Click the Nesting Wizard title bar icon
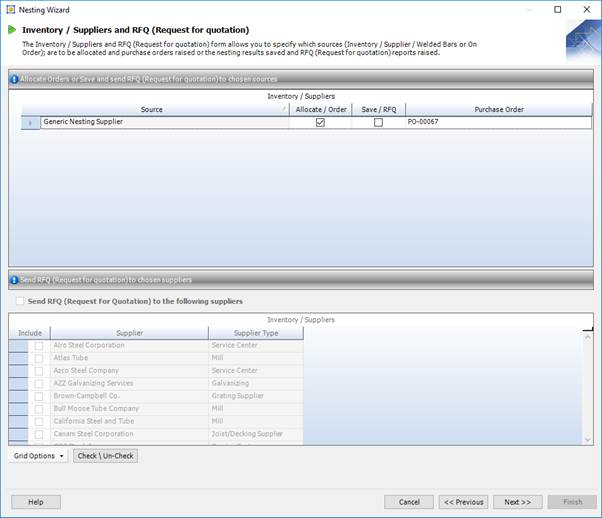Screen dimensions: 602x518 (10, 8)
